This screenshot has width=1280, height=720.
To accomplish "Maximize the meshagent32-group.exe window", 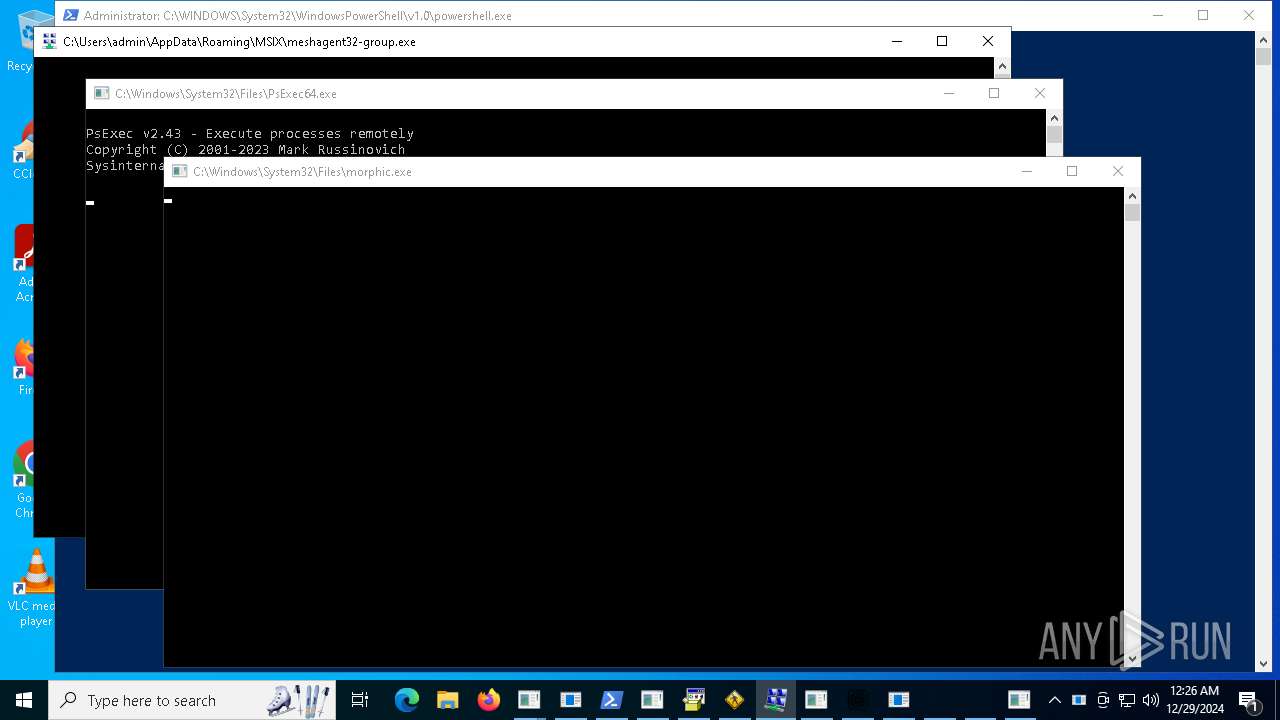I will pos(942,42).
